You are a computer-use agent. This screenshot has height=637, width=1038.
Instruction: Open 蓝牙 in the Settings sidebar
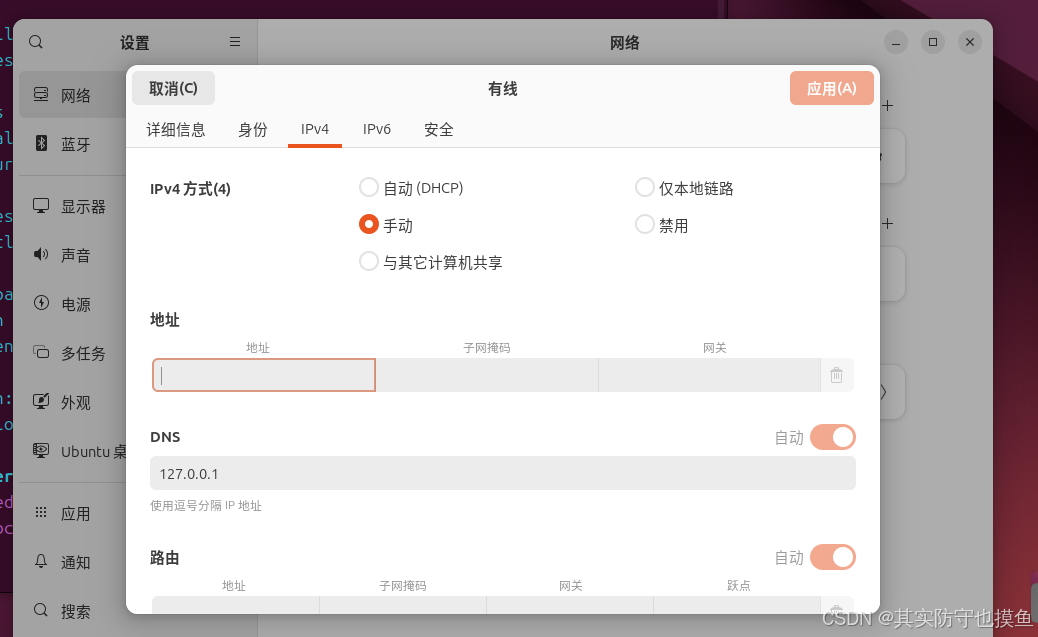(75, 144)
